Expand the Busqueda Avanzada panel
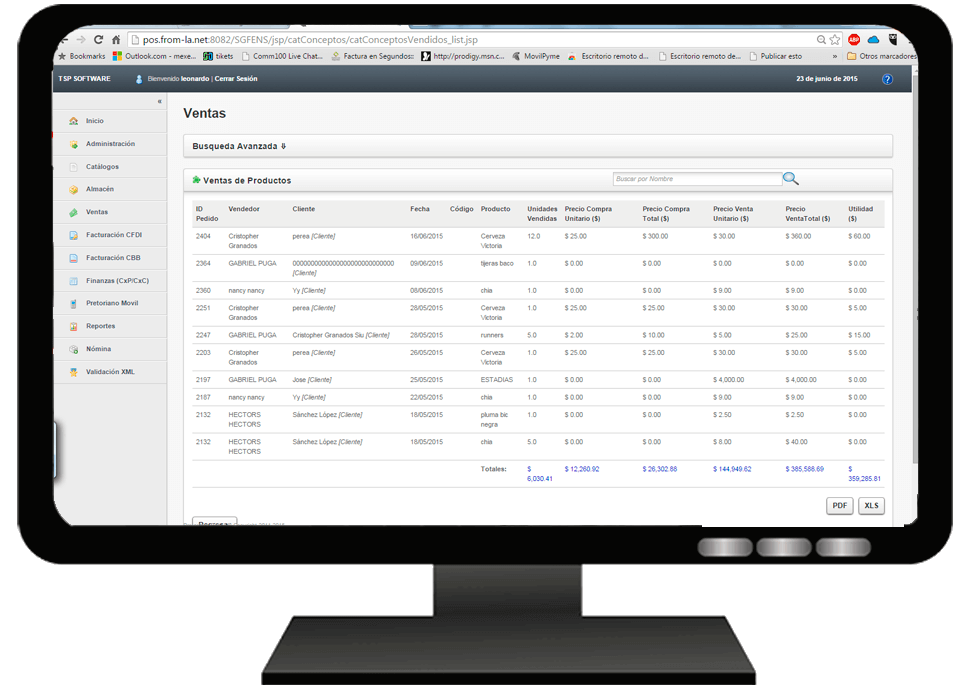 tap(239, 146)
